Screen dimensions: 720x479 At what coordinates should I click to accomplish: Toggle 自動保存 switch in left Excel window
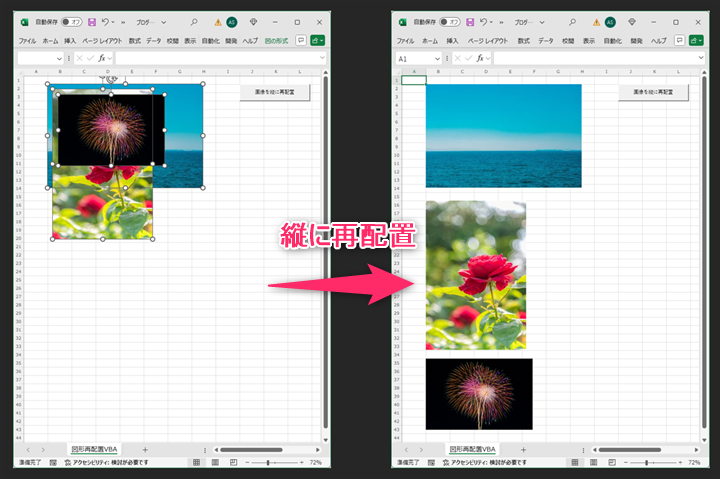pos(71,21)
